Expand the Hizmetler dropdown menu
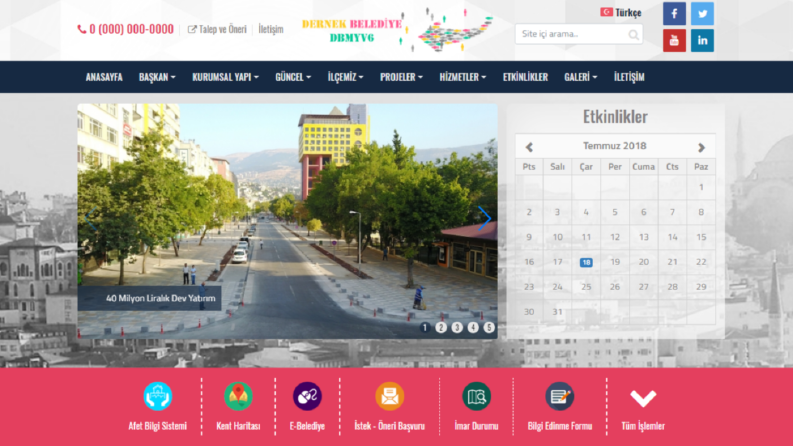This screenshot has height=446, width=793. [x=462, y=77]
